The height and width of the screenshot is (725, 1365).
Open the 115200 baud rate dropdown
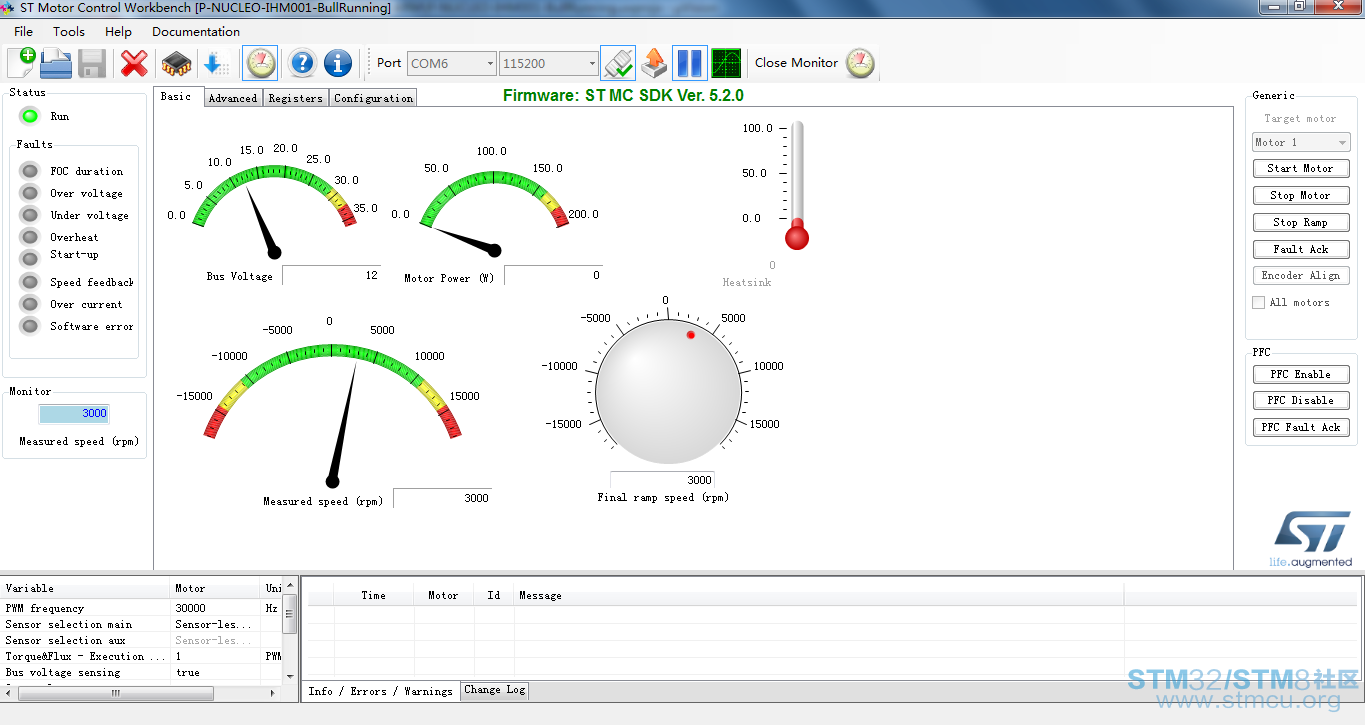(x=548, y=63)
